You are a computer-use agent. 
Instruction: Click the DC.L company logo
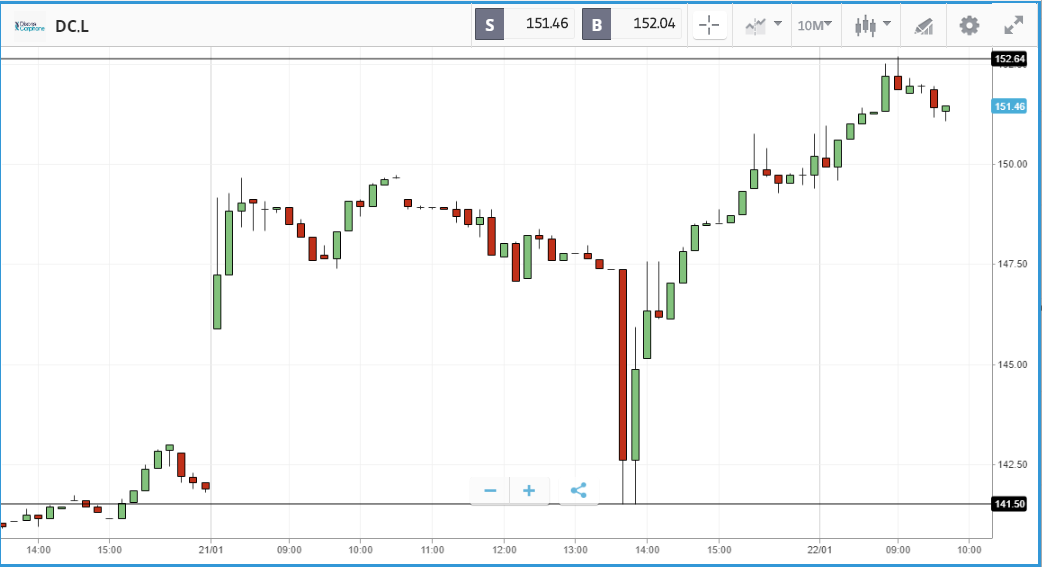30,27
